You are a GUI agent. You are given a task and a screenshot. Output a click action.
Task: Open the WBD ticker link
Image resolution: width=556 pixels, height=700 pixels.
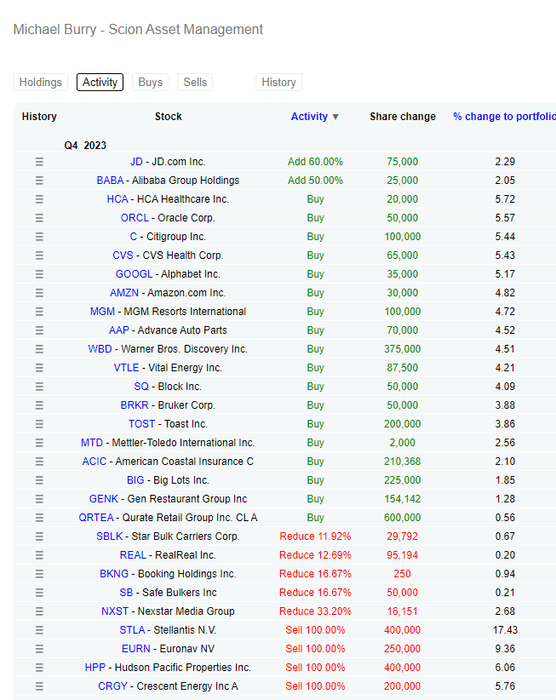(x=100, y=349)
